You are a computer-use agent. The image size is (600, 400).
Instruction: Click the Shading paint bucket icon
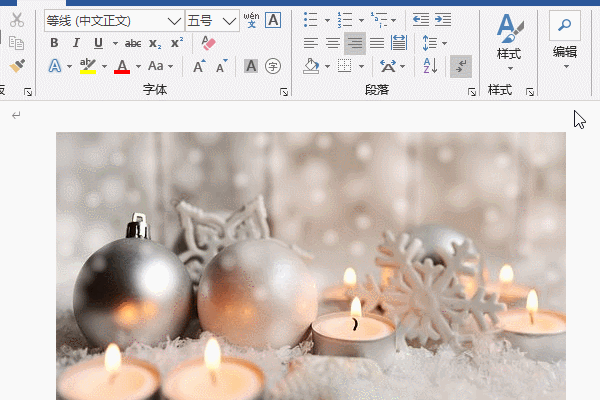coord(311,66)
